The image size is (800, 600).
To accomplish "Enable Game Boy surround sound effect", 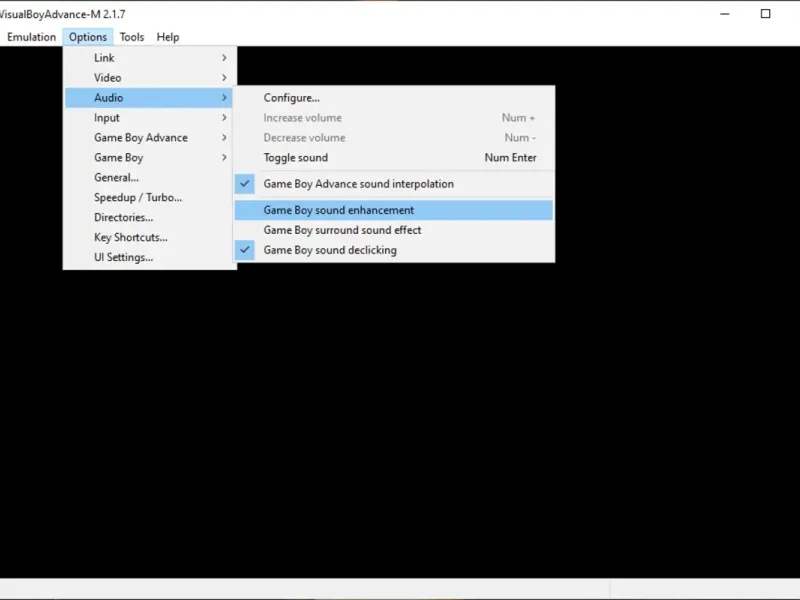I will click(393, 230).
